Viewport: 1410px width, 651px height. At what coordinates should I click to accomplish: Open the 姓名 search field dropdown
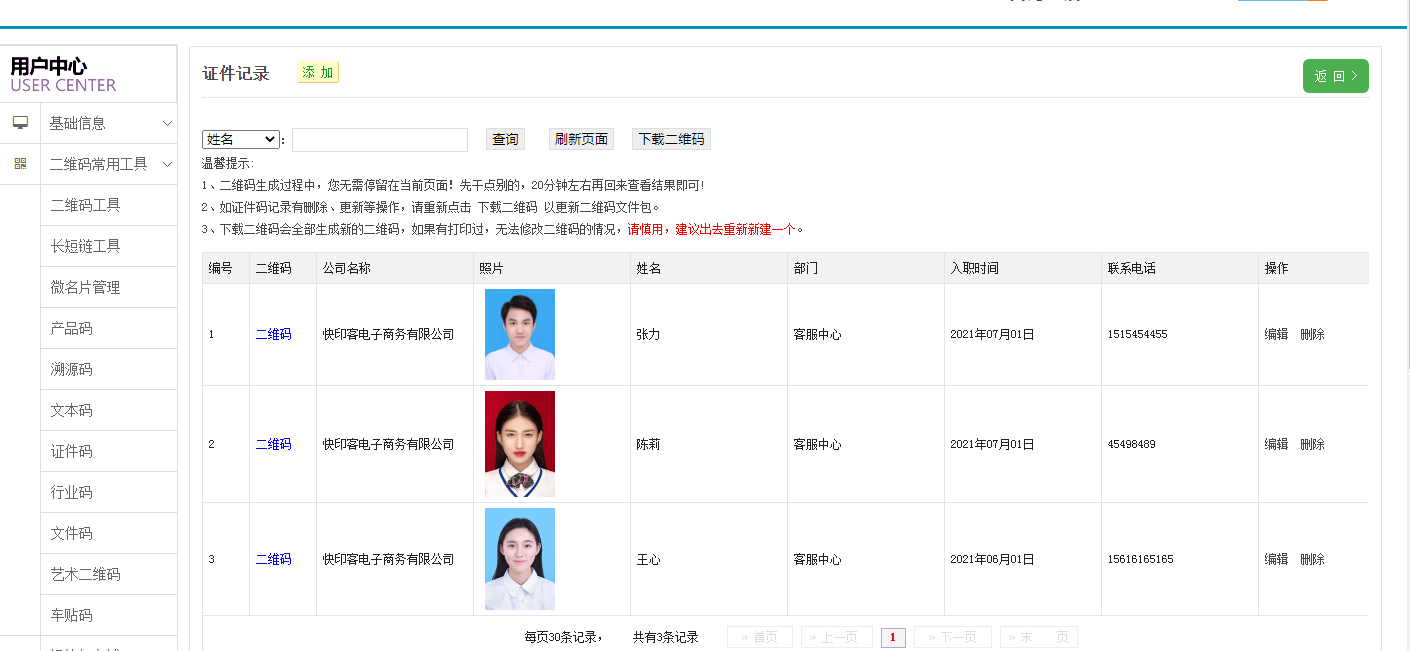click(241, 139)
